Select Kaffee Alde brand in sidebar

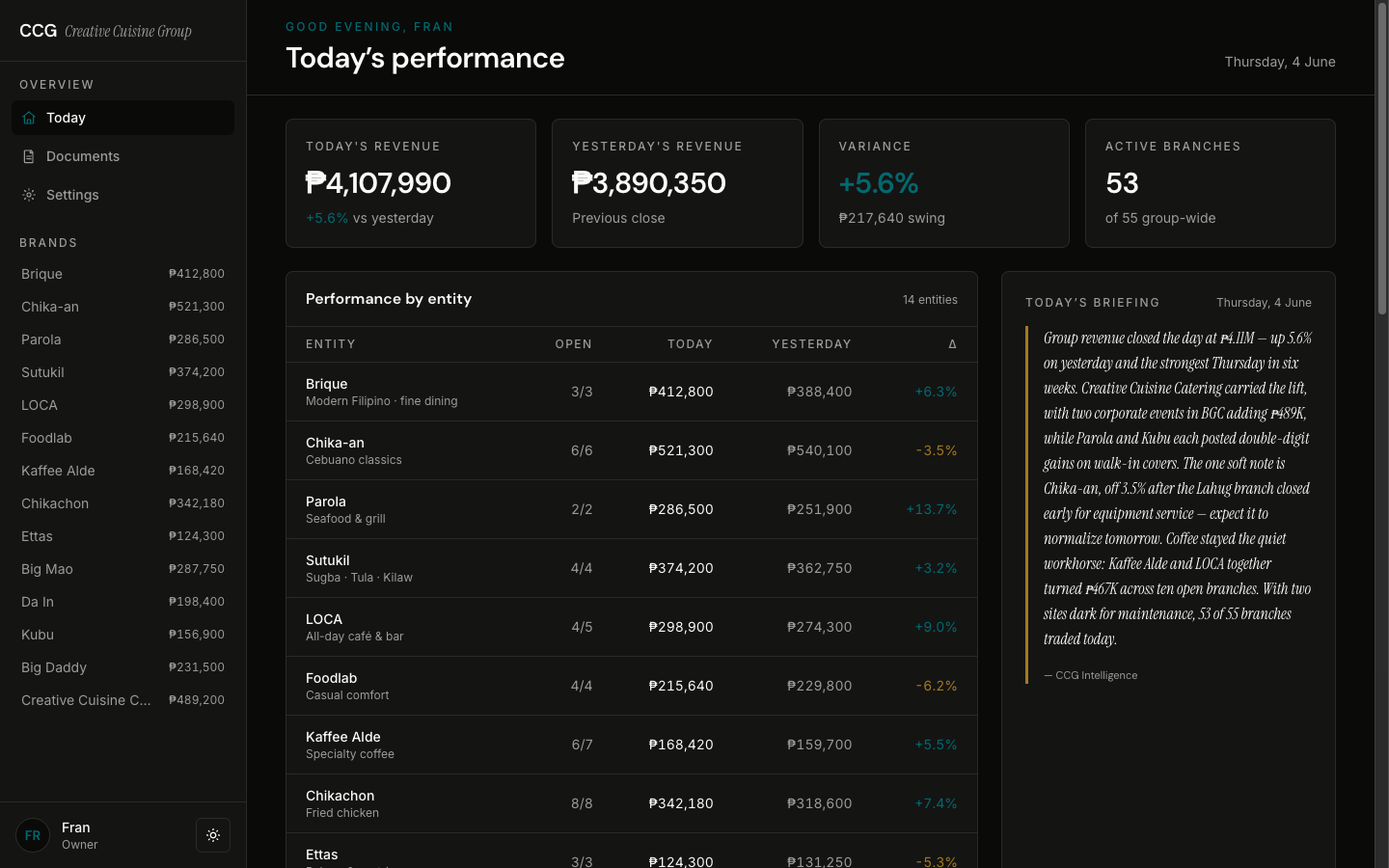(x=123, y=471)
